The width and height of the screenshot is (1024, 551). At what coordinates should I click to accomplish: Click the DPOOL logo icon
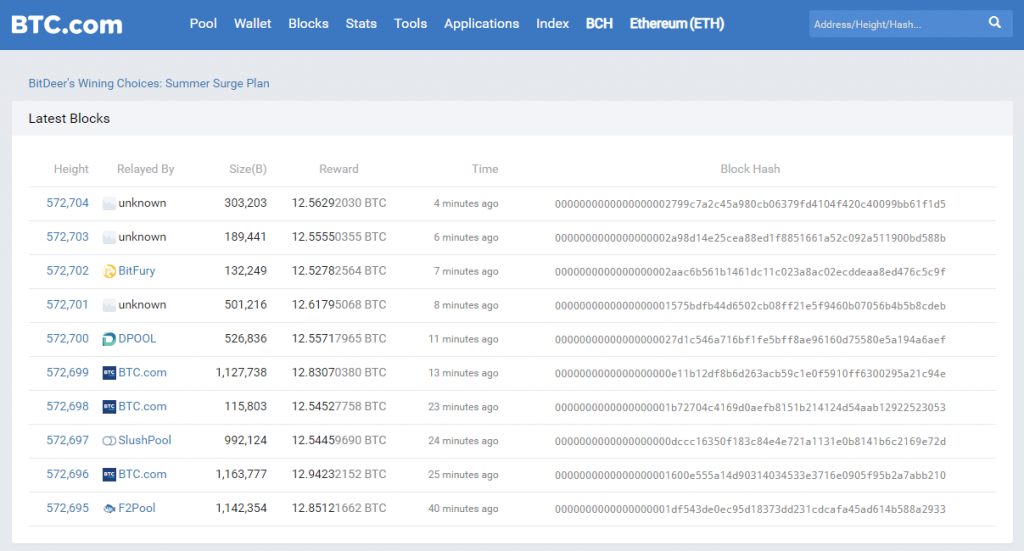(x=109, y=339)
